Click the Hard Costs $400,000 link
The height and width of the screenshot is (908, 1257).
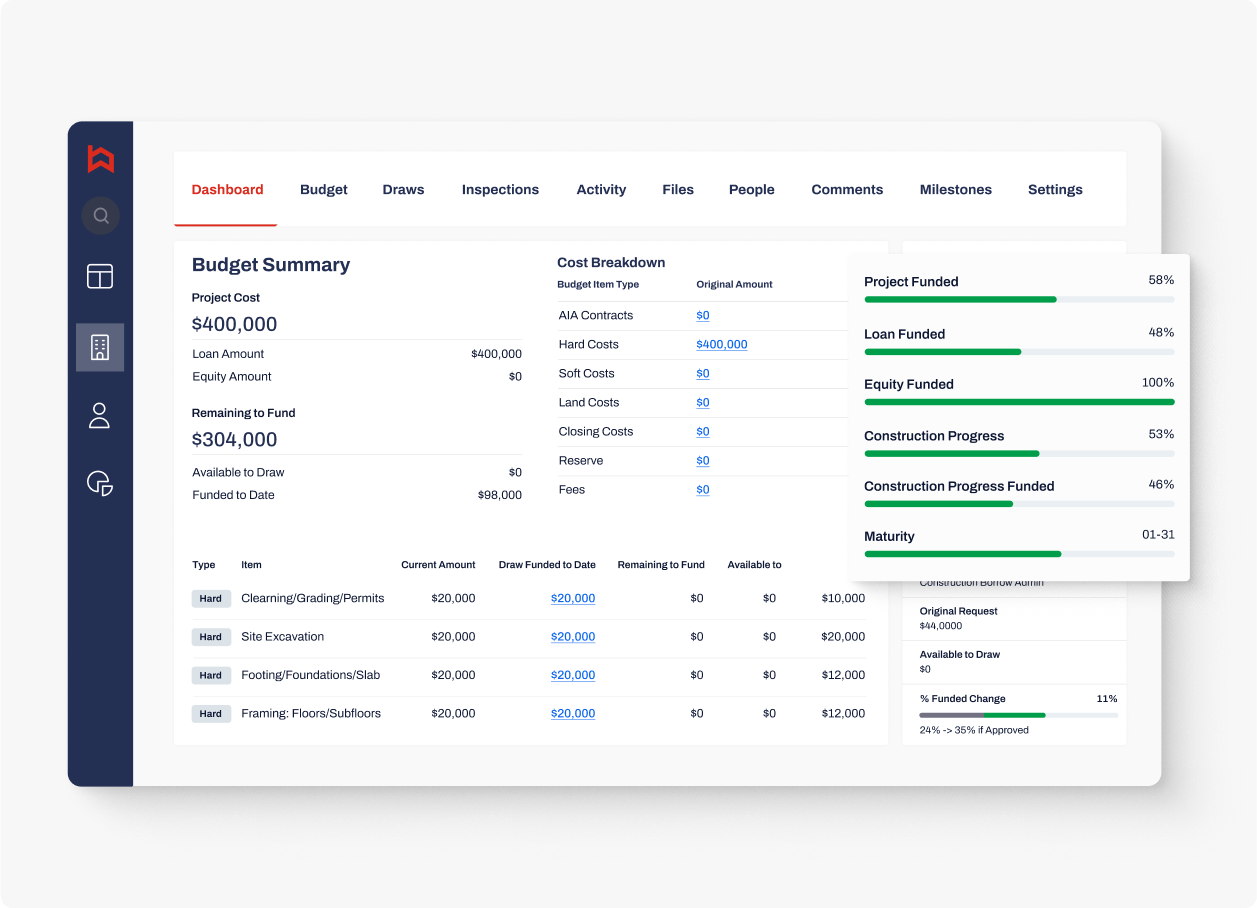pyautogui.click(x=722, y=344)
